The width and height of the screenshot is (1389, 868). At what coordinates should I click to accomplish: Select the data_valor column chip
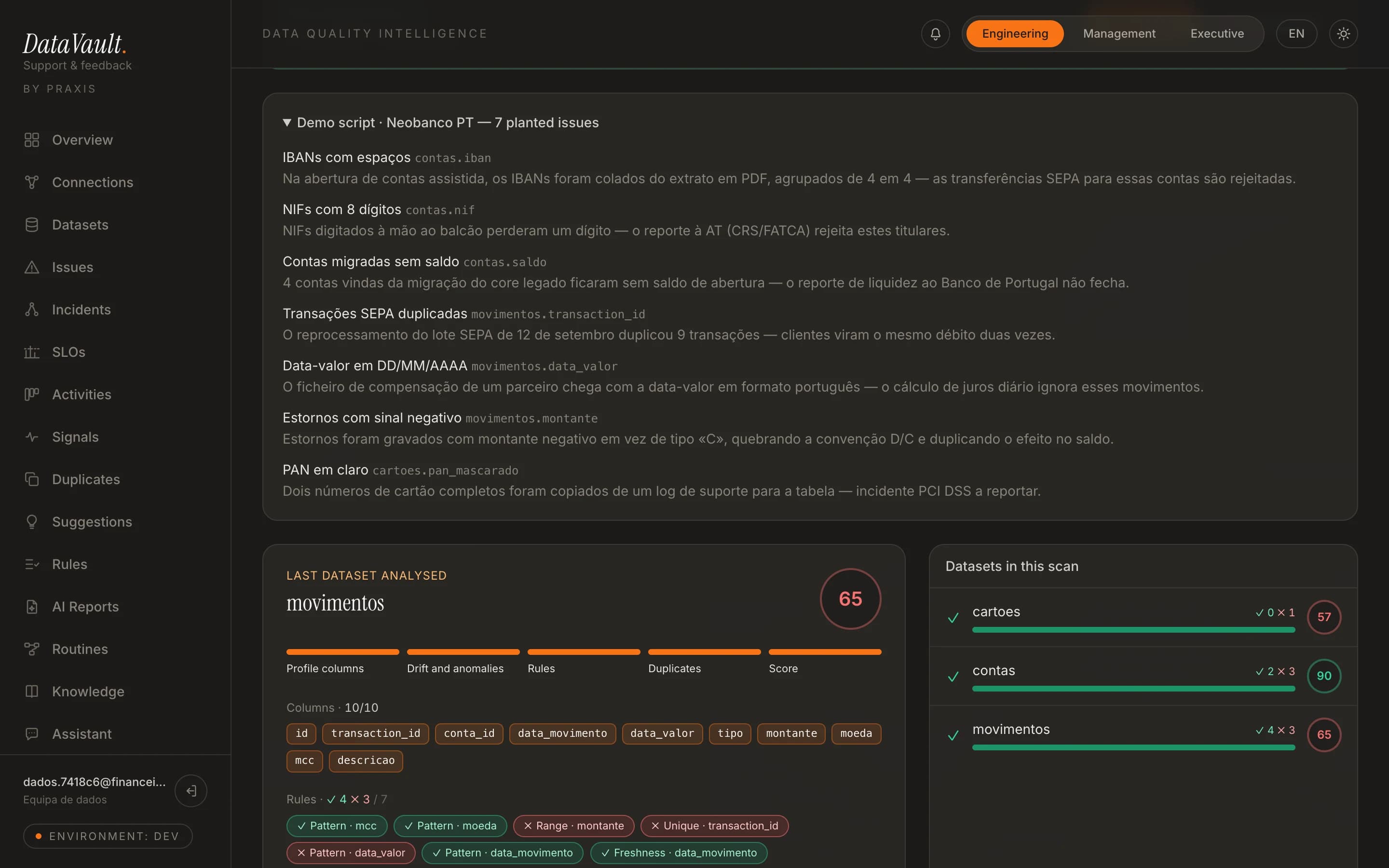(x=662, y=733)
